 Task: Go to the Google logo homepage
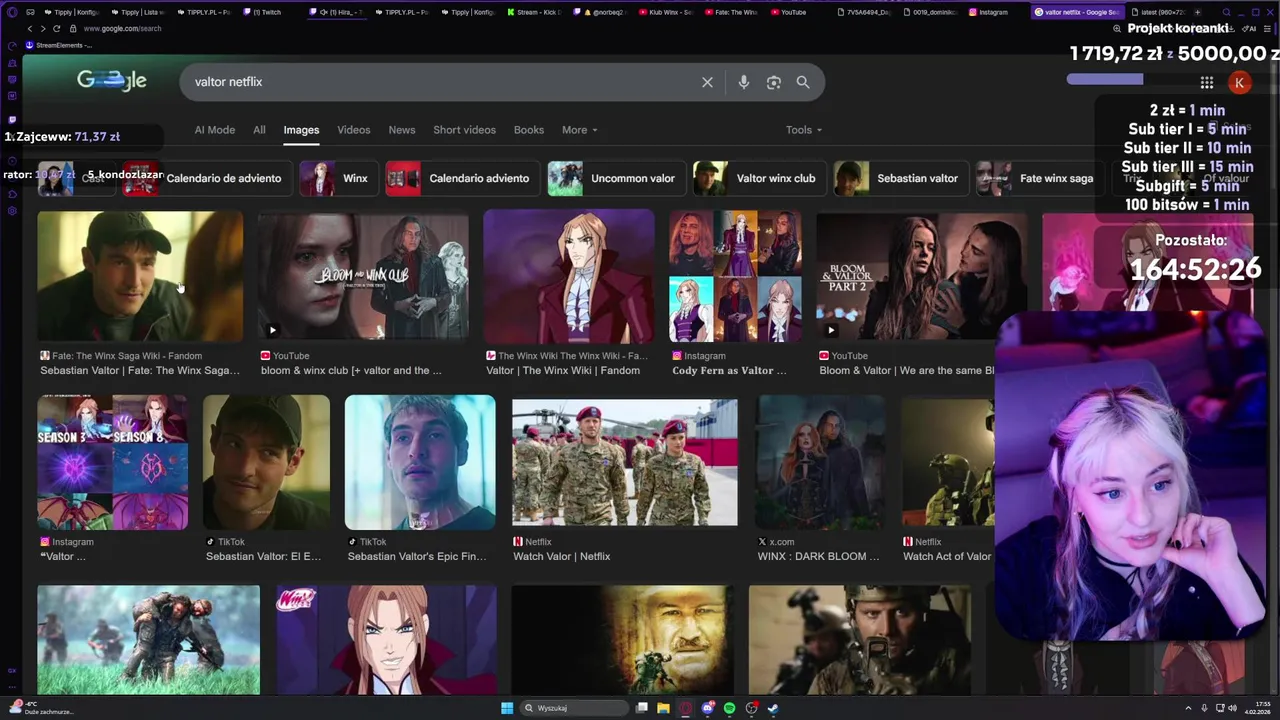coord(112,81)
